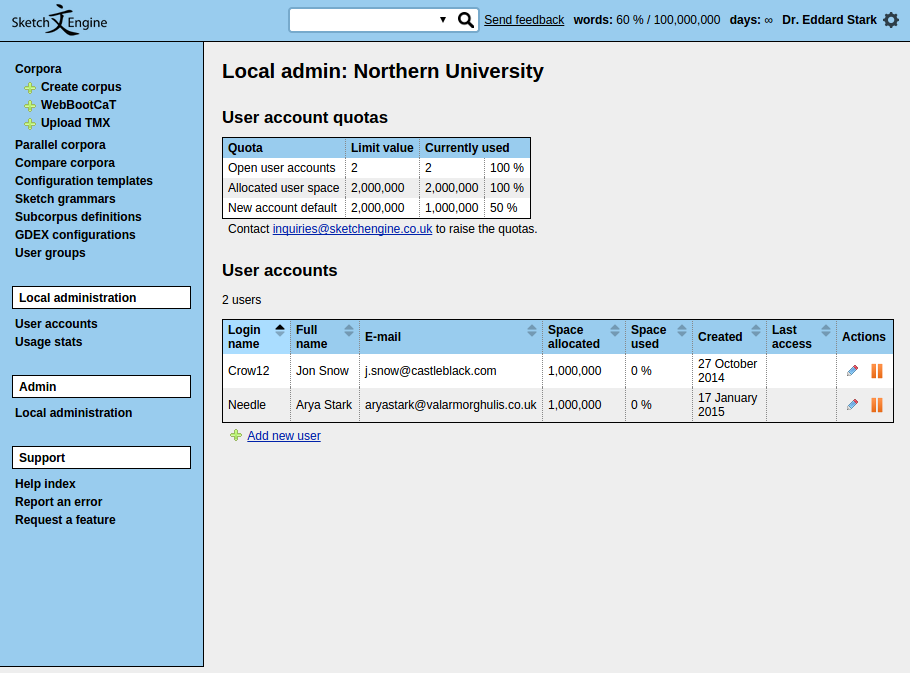Open the corpus search dropdown arrow
Image resolution: width=910 pixels, height=673 pixels.
pyautogui.click(x=443, y=20)
